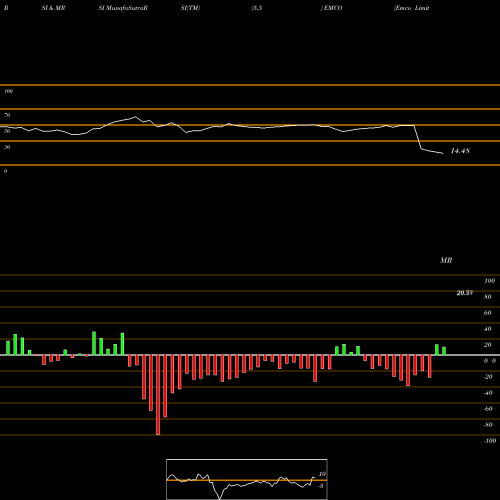Click the 'MR' label above the histogram

click(x=446, y=260)
